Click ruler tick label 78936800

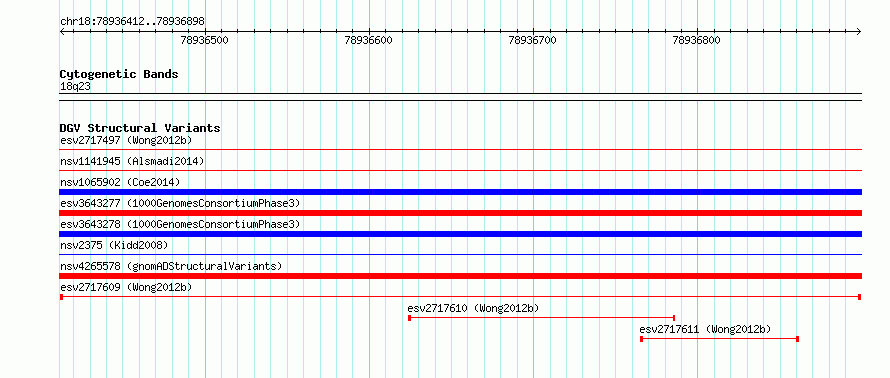pyautogui.click(x=696, y=40)
